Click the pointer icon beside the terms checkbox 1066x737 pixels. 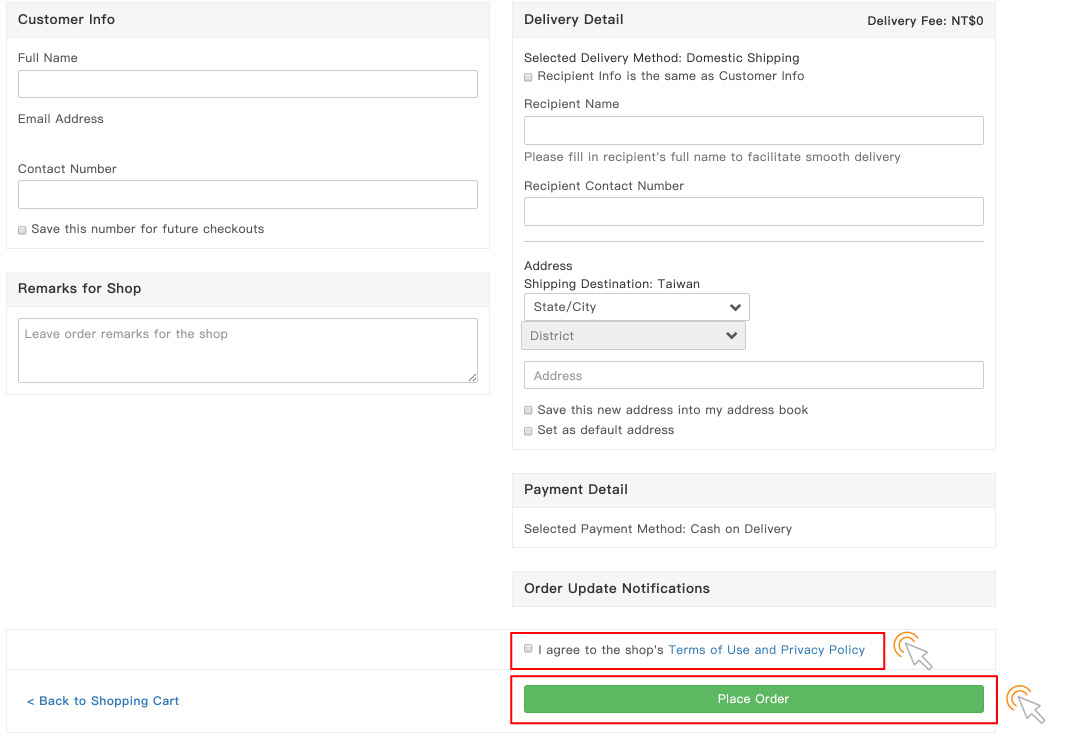pyautogui.click(x=913, y=651)
